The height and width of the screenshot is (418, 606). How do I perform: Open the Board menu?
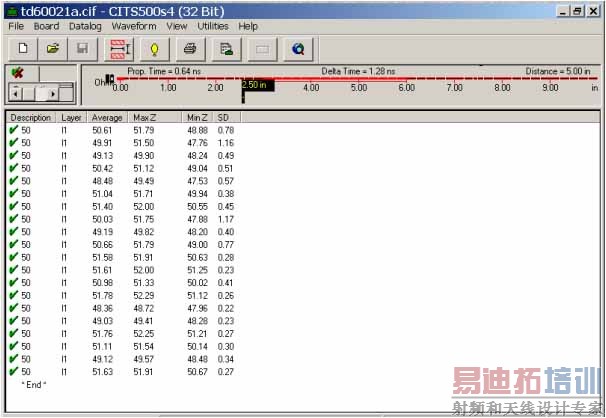(46, 26)
